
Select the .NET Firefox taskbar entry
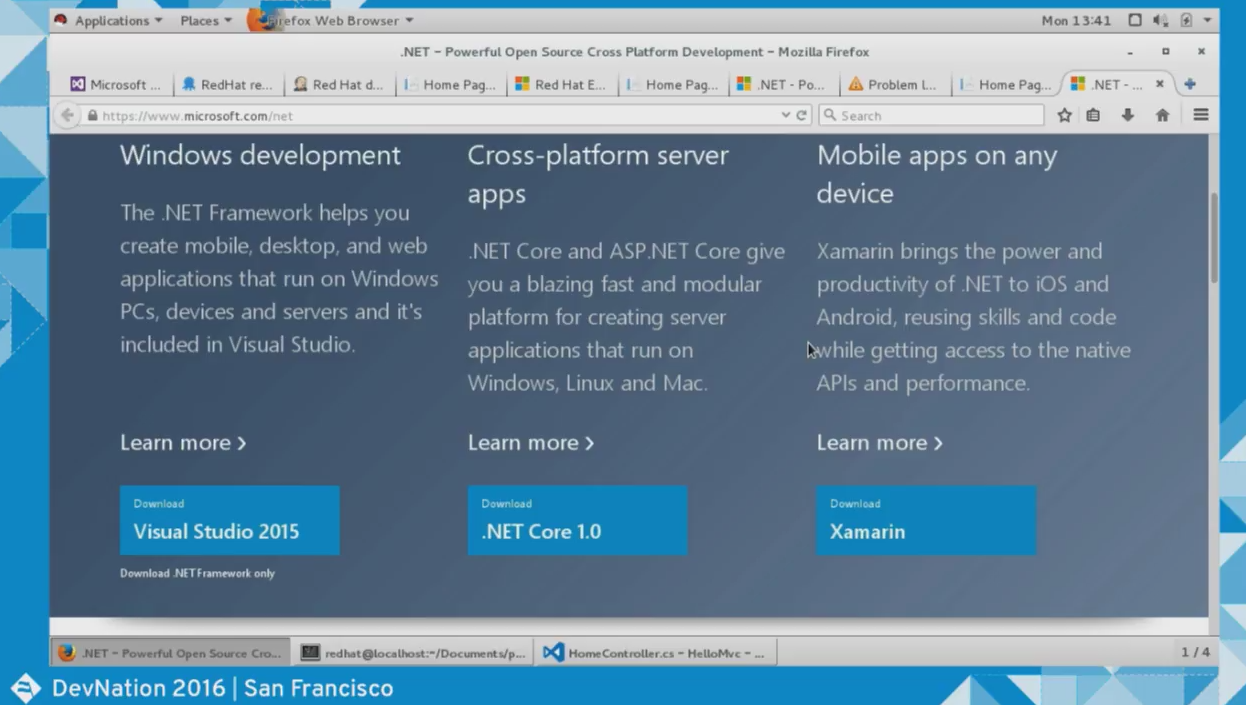pos(170,653)
